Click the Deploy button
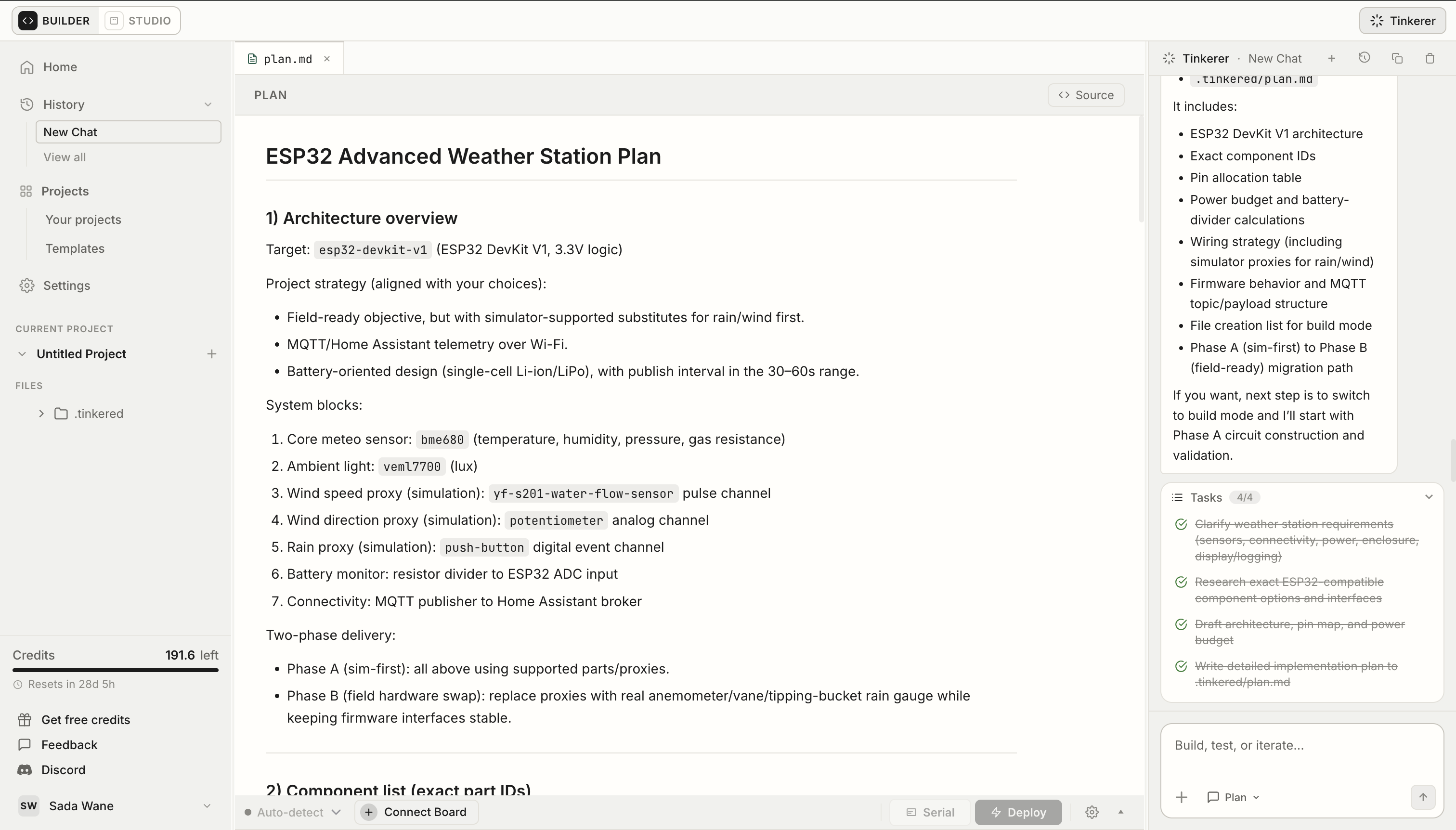 1018,812
